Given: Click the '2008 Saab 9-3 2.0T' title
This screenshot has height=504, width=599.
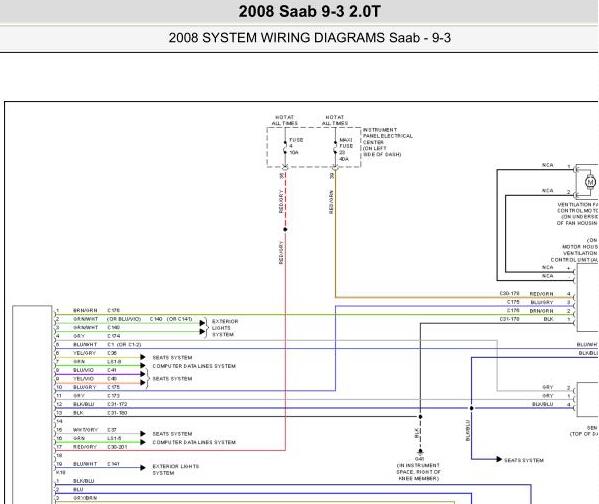Looking at the screenshot, I should tap(309, 11).
